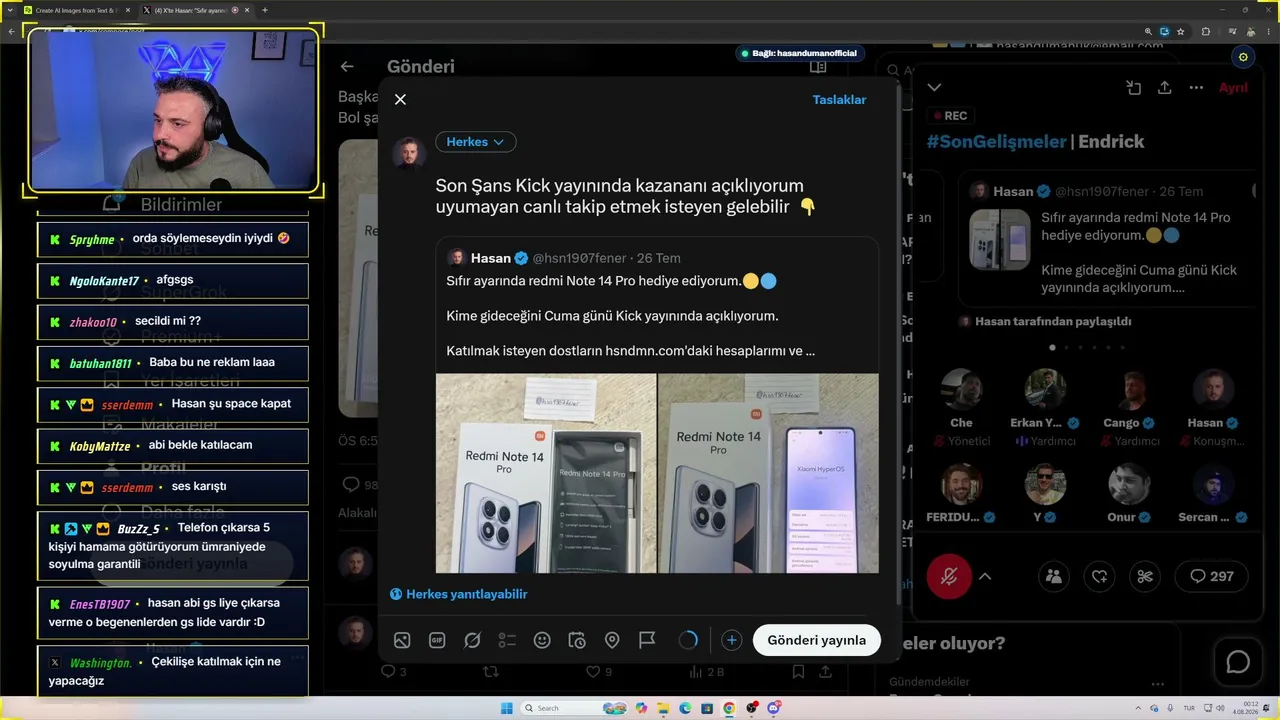Viewport: 1280px width, 720px height.
Task: Open reader view icon in Gönderi header
Action: pyautogui.click(x=818, y=67)
